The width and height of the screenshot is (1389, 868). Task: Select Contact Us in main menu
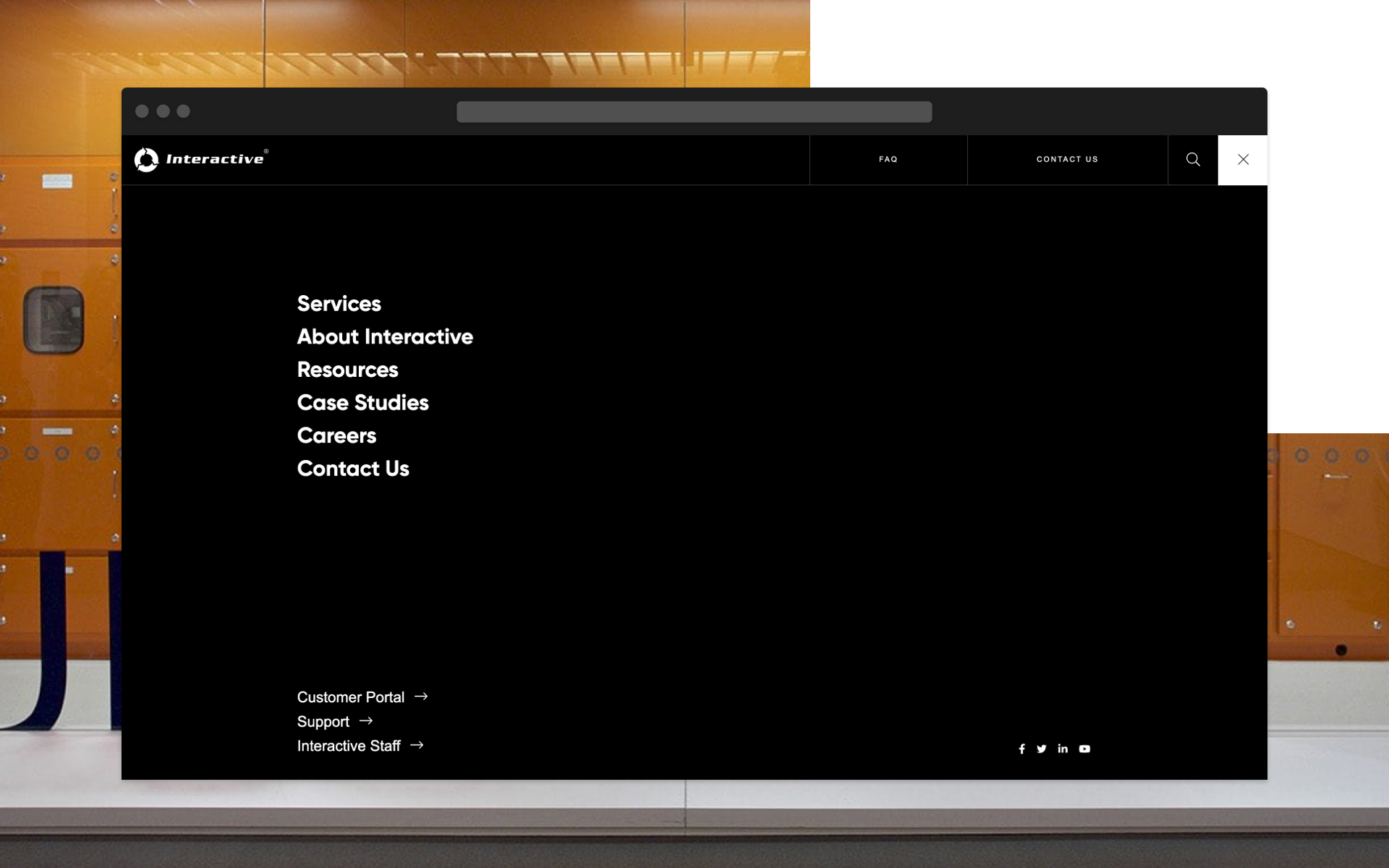[353, 469]
